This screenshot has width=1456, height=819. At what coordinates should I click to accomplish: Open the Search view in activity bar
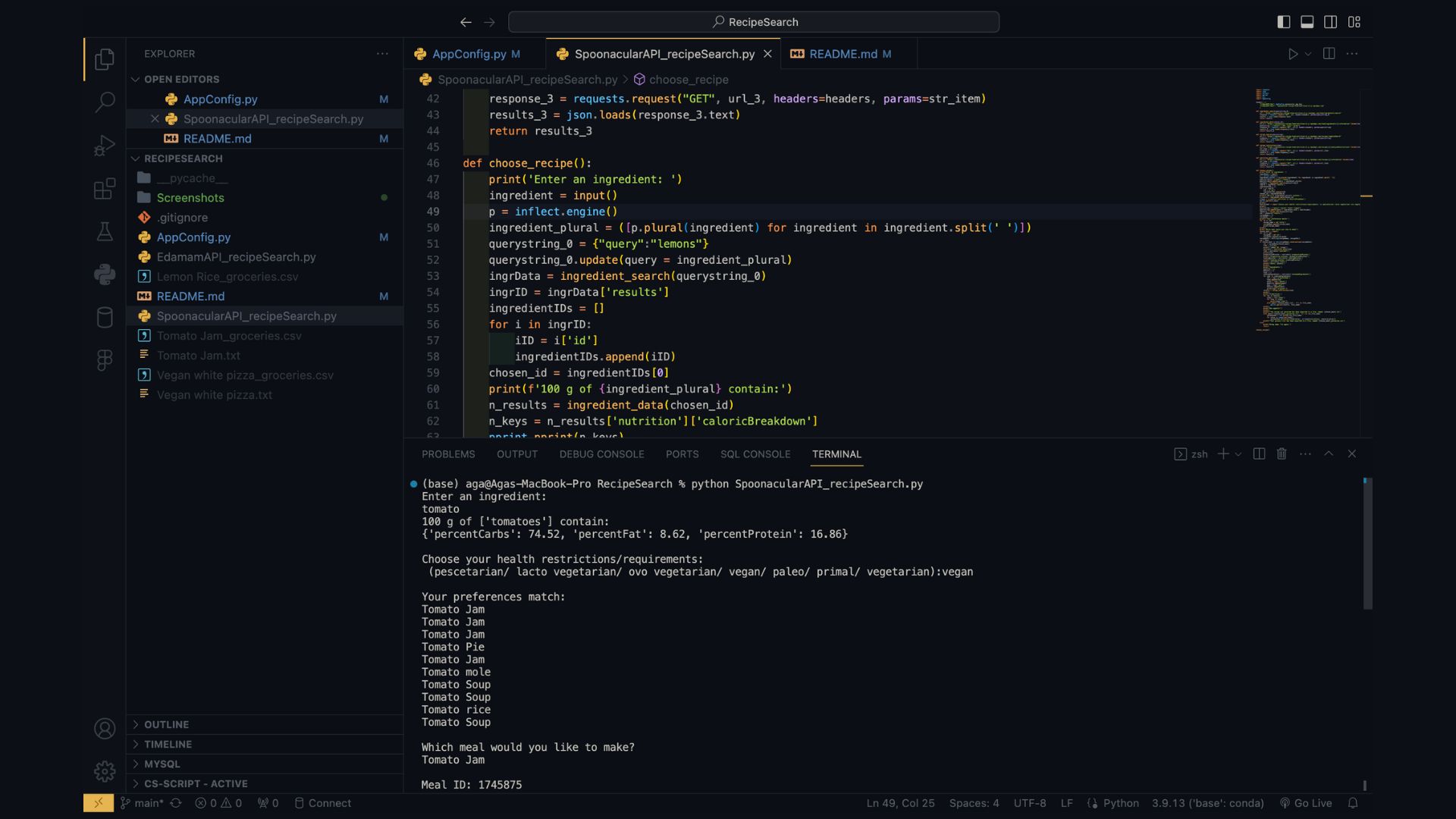point(105,102)
